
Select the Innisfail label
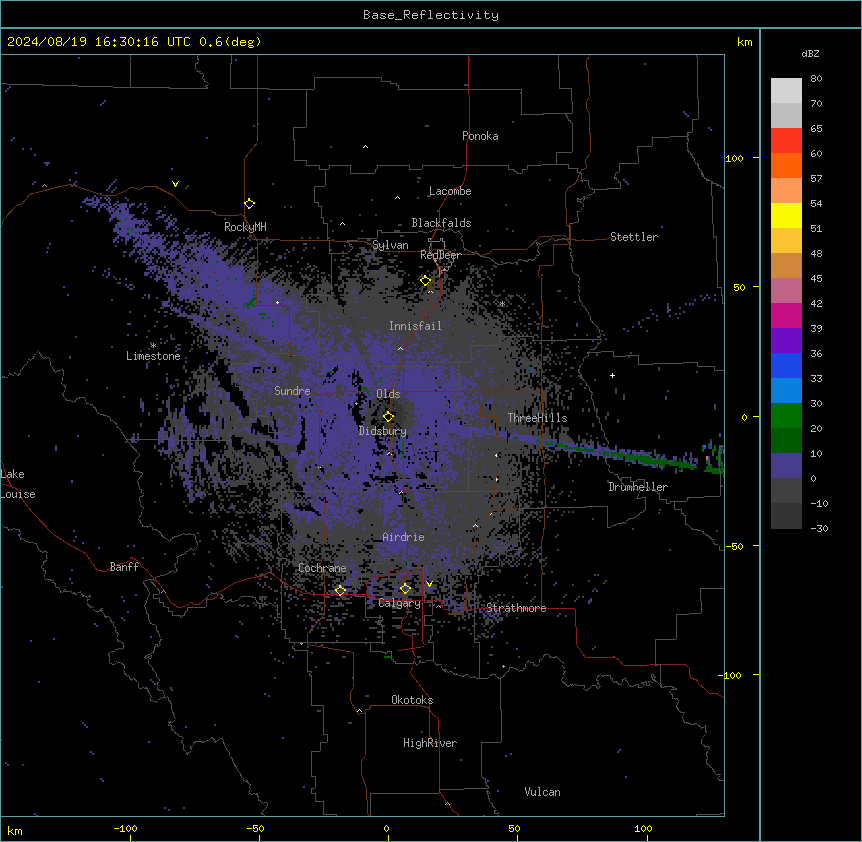point(415,326)
